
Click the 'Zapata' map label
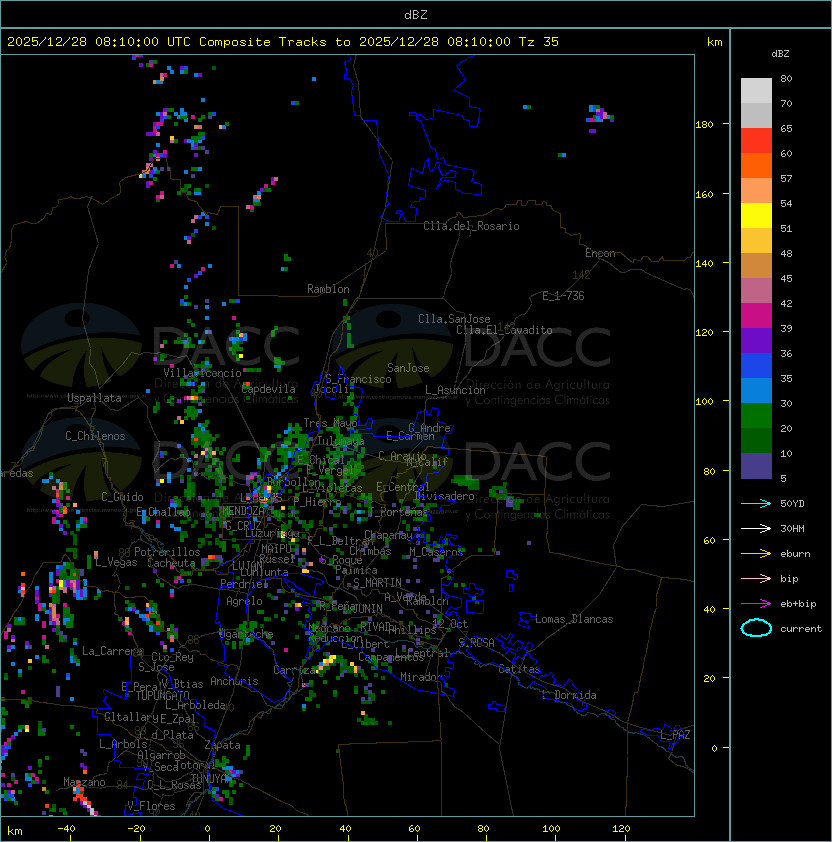222,745
